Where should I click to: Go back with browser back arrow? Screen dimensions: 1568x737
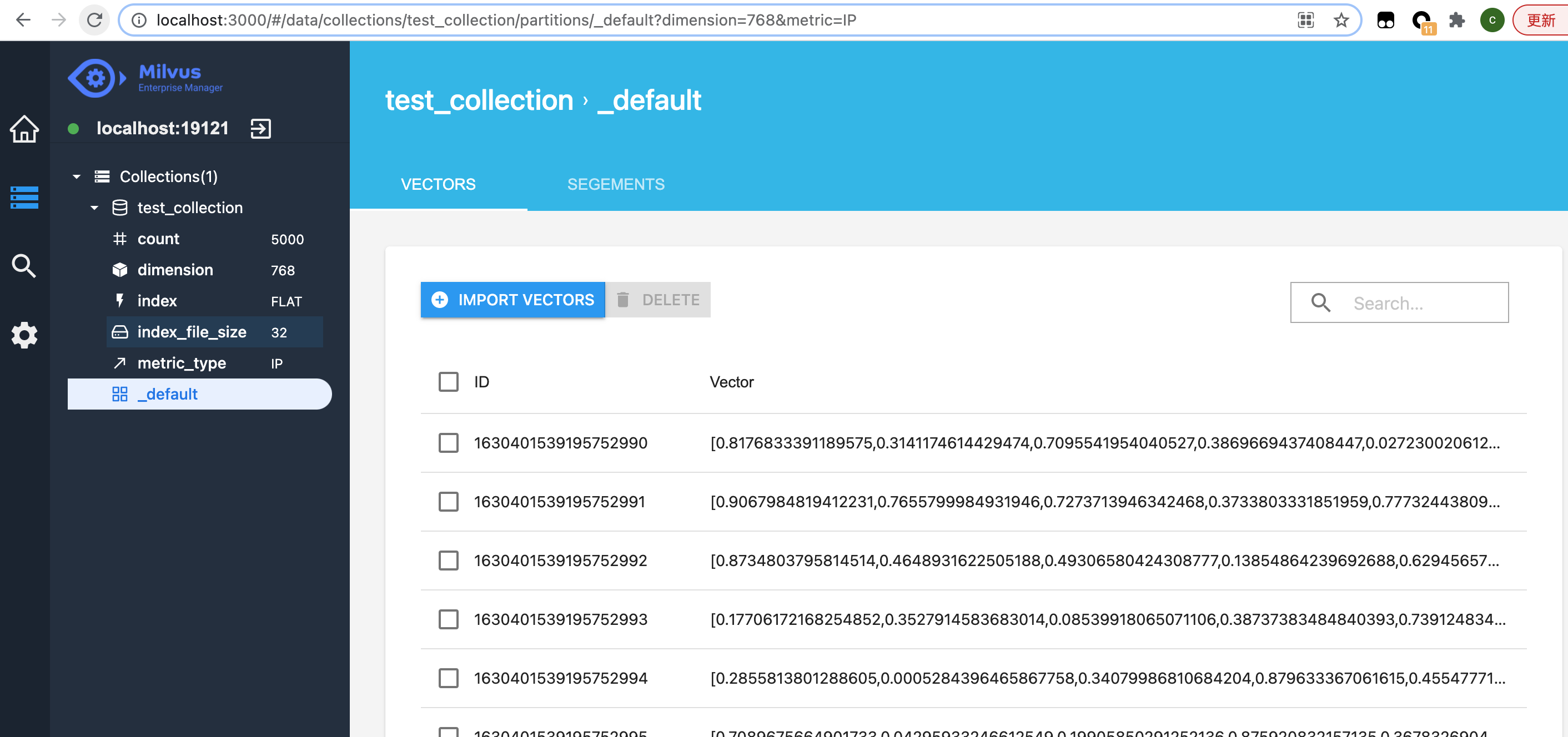pyautogui.click(x=23, y=20)
